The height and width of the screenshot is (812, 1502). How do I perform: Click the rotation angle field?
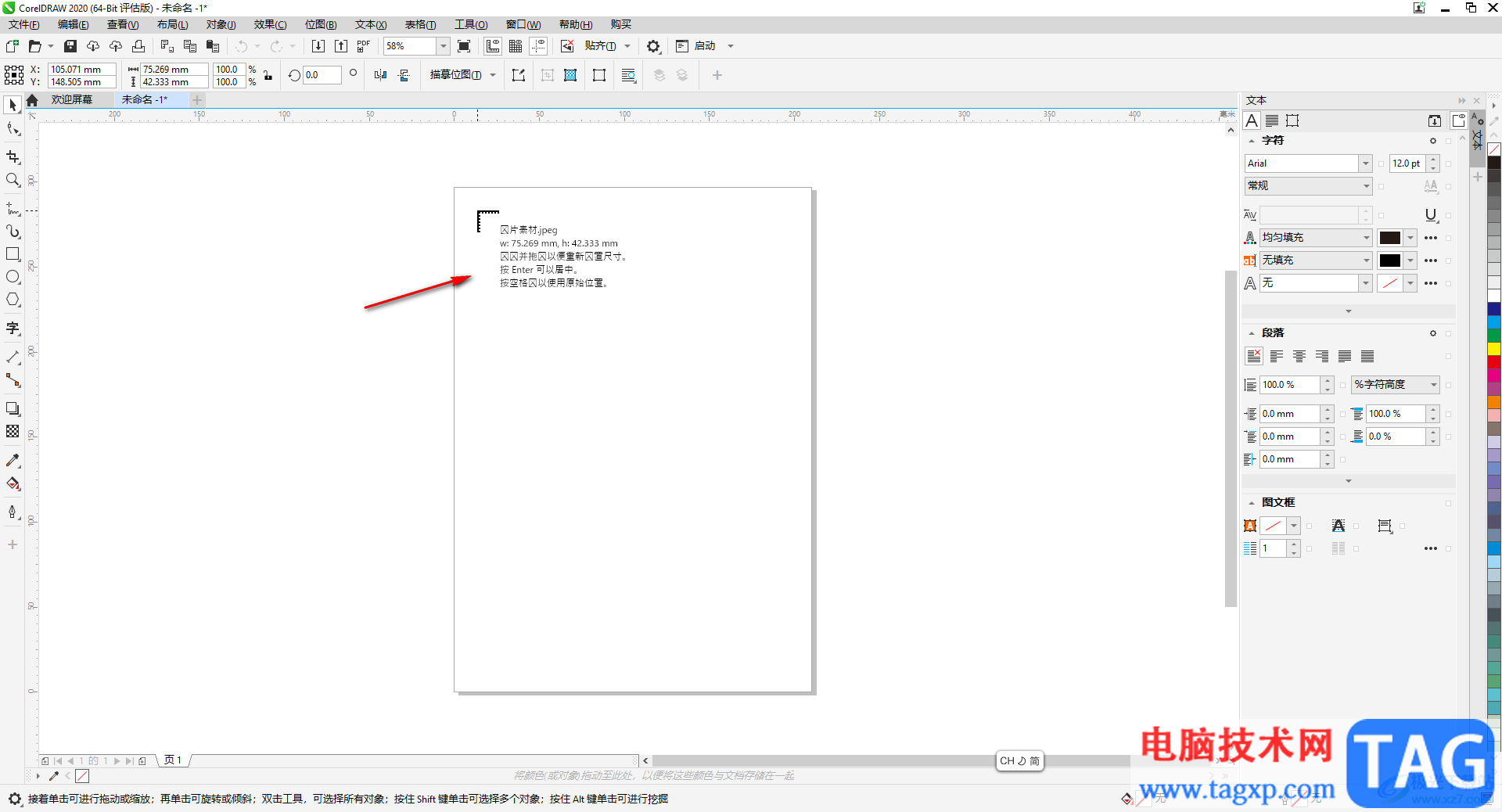tap(322, 75)
